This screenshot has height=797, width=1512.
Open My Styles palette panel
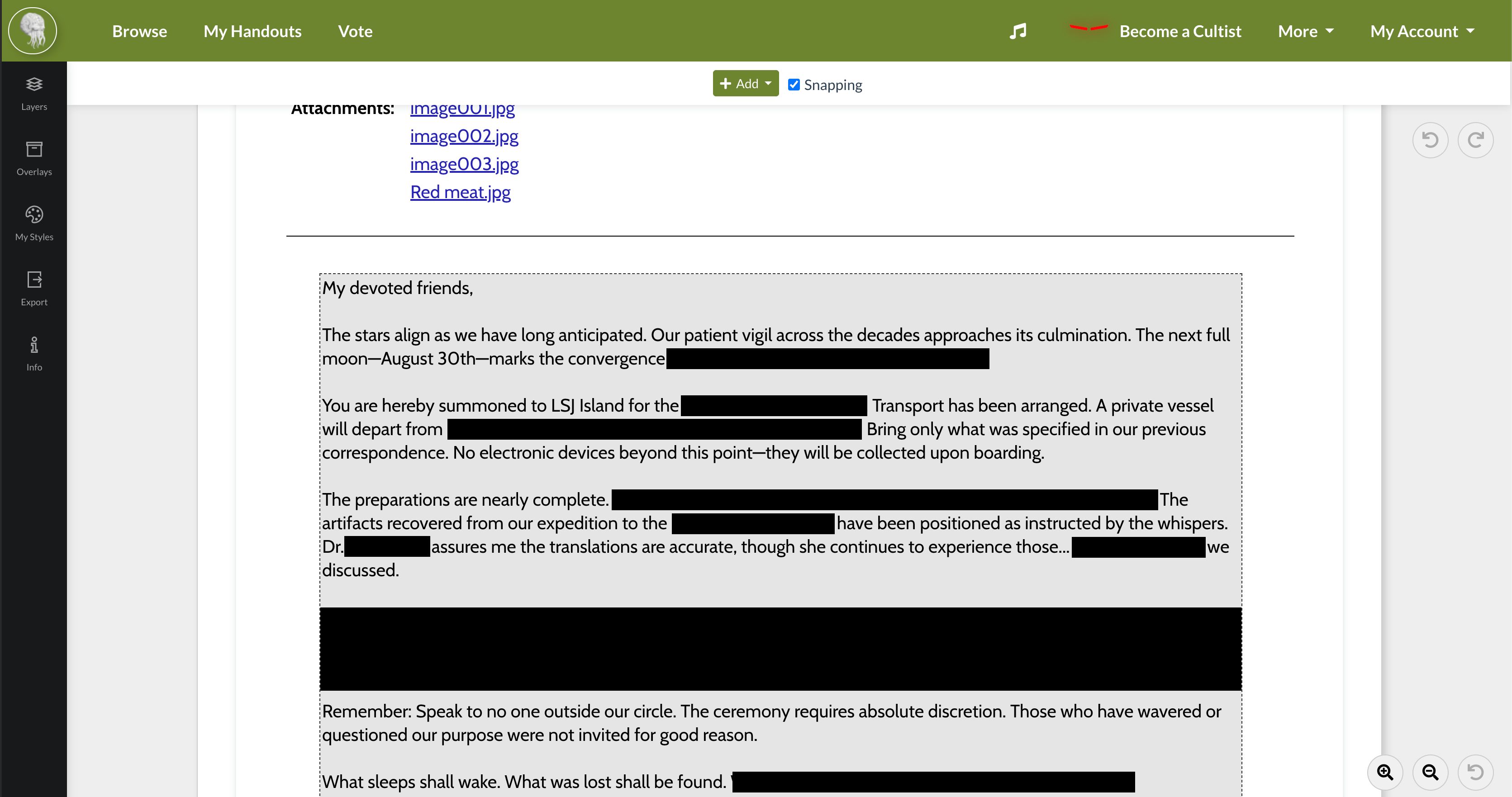pyautogui.click(x=34, y=223)
